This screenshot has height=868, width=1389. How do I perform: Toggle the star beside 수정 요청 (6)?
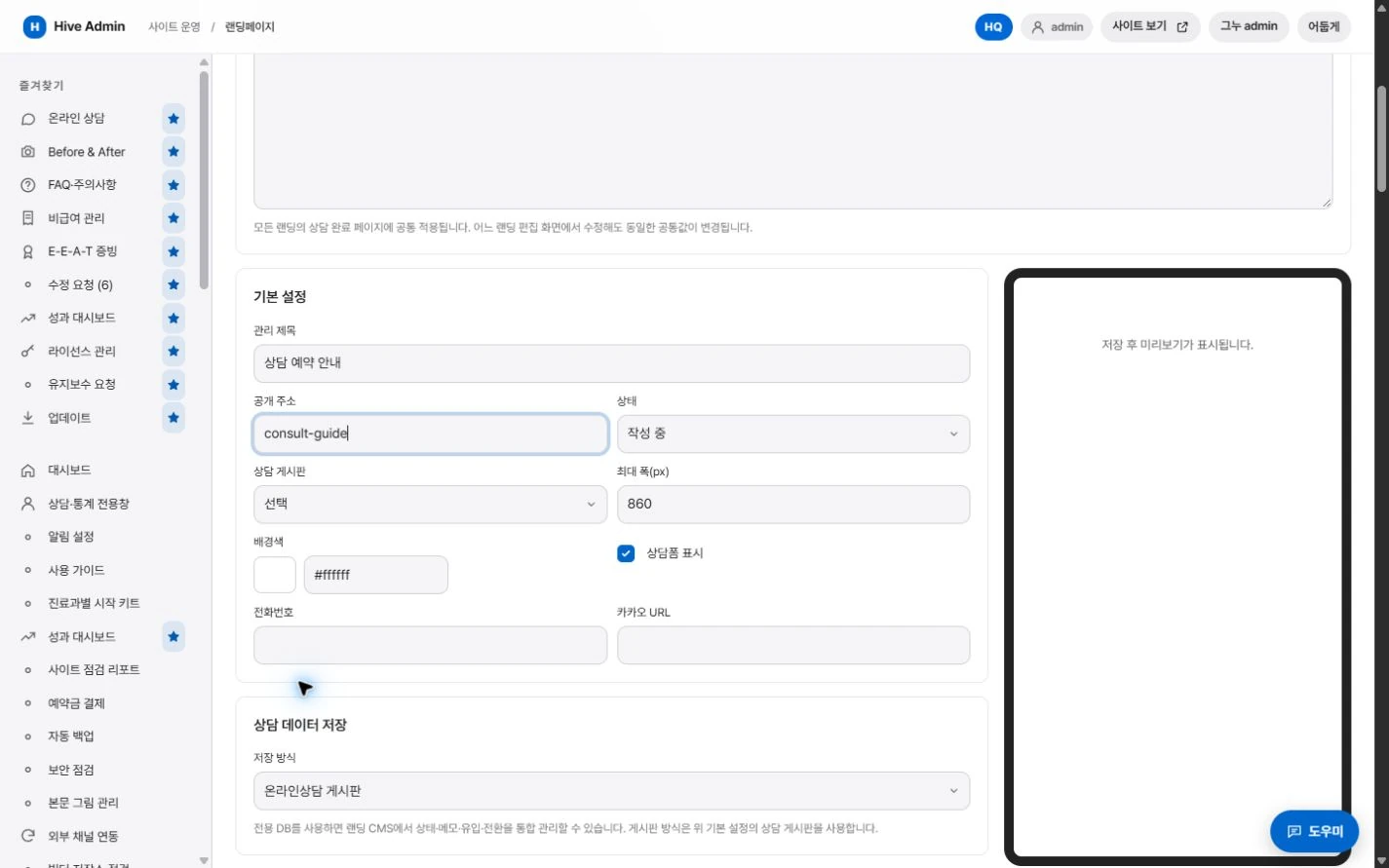pyautogui.click(x=174, y=284)
